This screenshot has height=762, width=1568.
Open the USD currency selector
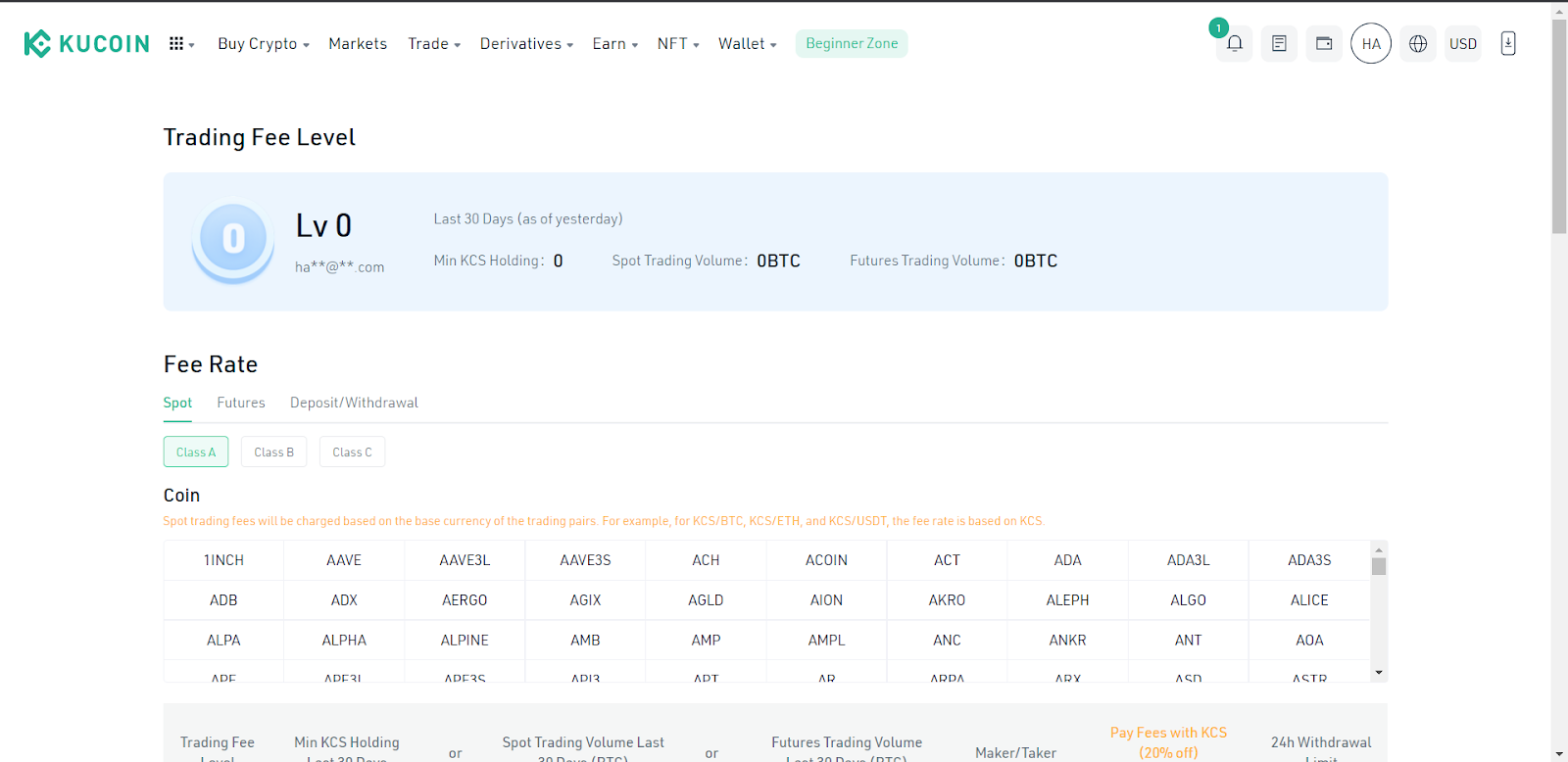tap(1463, 43)
